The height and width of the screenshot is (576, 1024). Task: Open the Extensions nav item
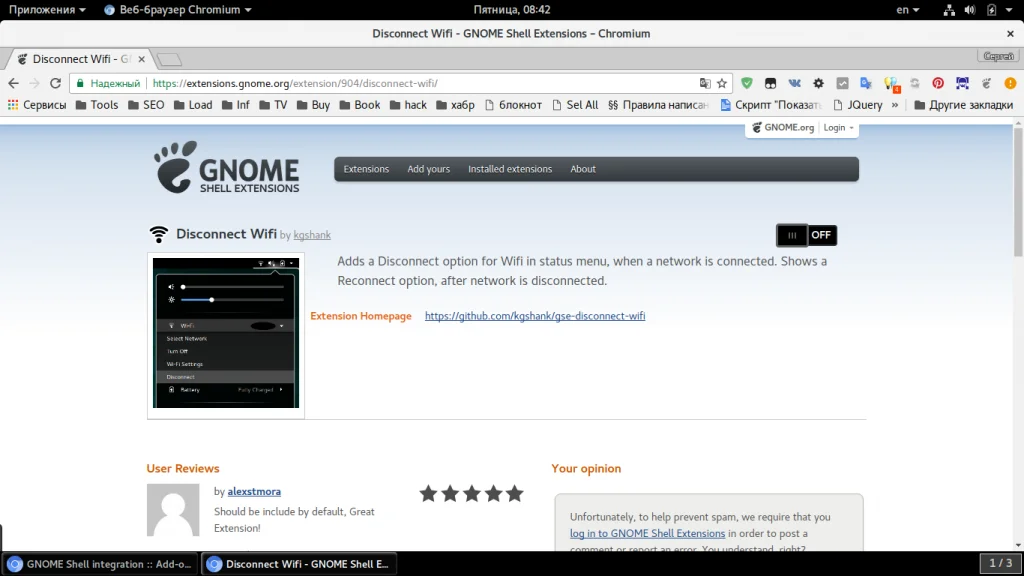pos(366,169)
